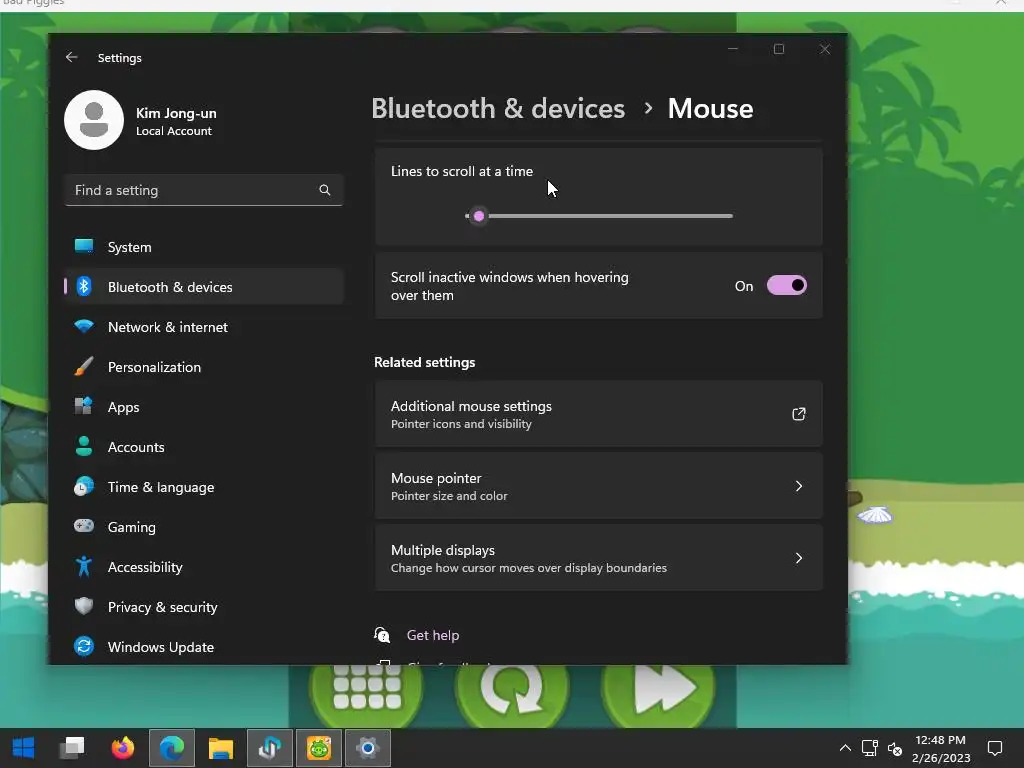The height and width of the screenshot is (768, 1024).
Task: Click the Find a setting search box
Action: point(204,190)
